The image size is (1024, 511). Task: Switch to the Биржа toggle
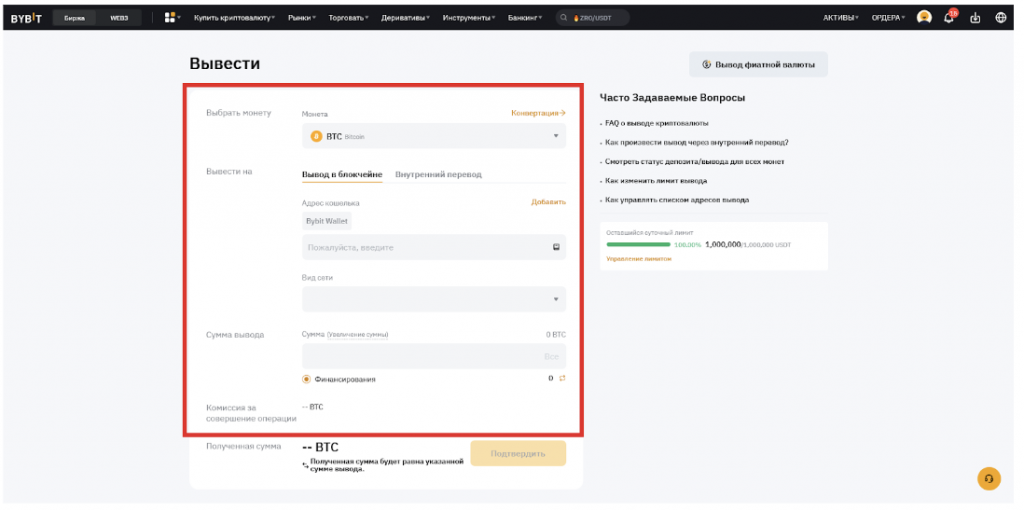[74, 17]
